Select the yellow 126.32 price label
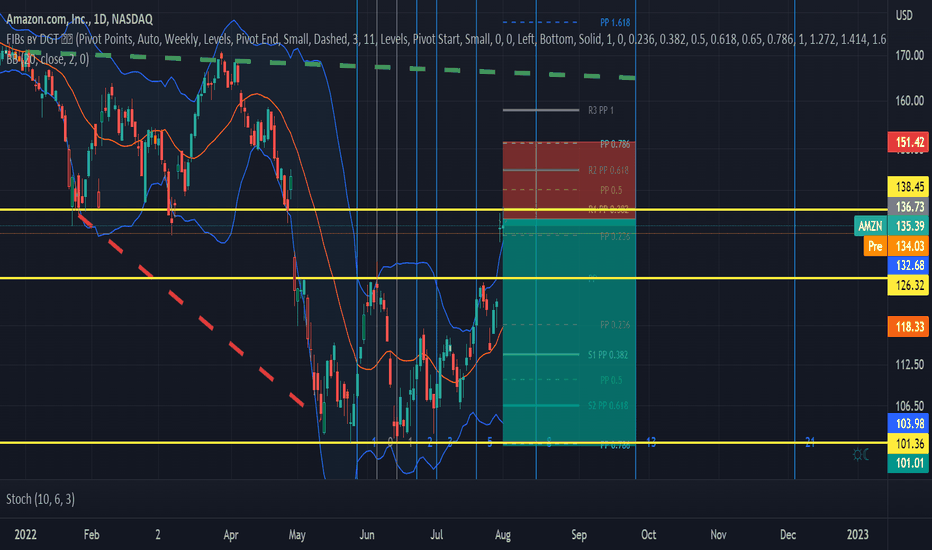 [x=908, y=285]
